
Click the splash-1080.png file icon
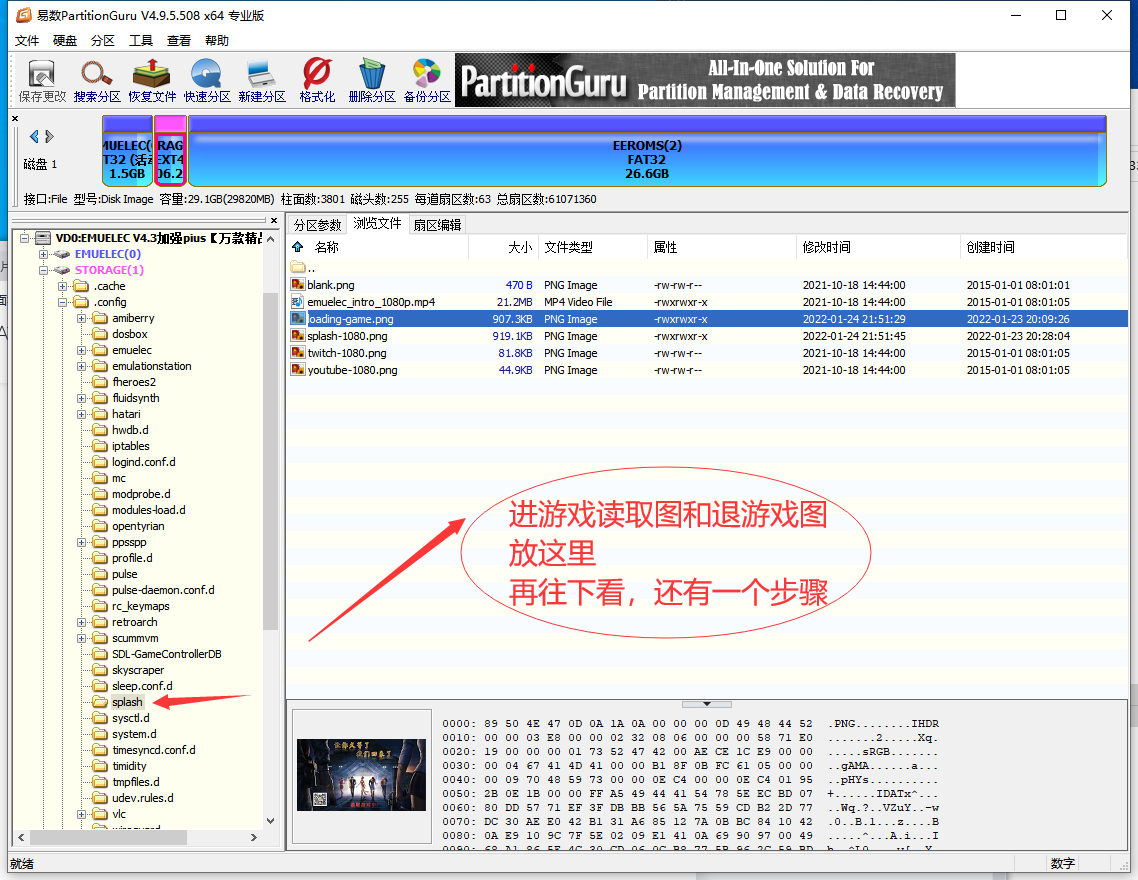(x=298, y=336)
